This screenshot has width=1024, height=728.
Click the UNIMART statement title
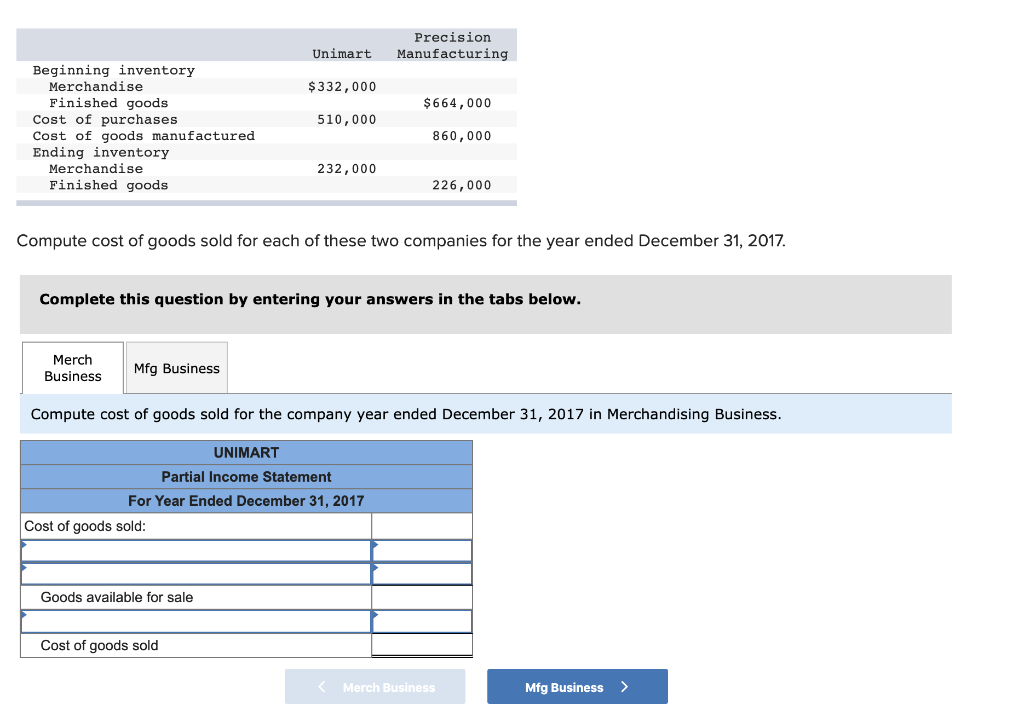[246, 452]
